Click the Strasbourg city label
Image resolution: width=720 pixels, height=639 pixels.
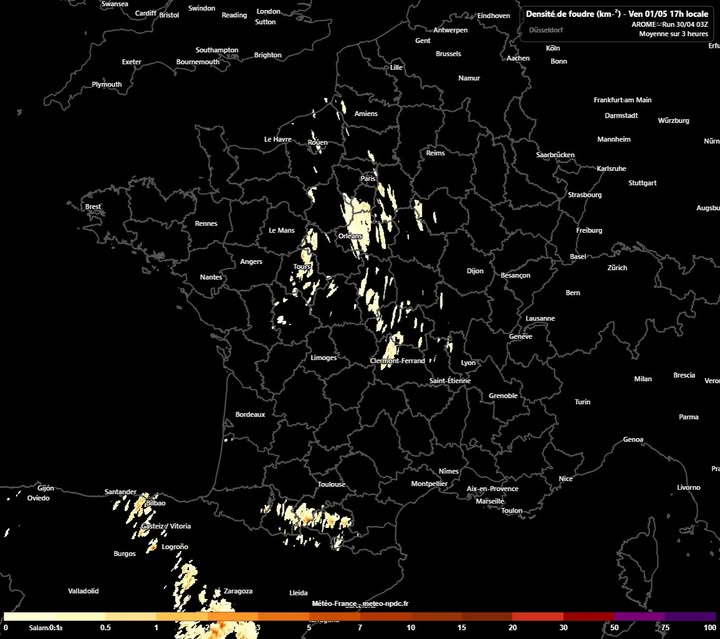[584, 195]
